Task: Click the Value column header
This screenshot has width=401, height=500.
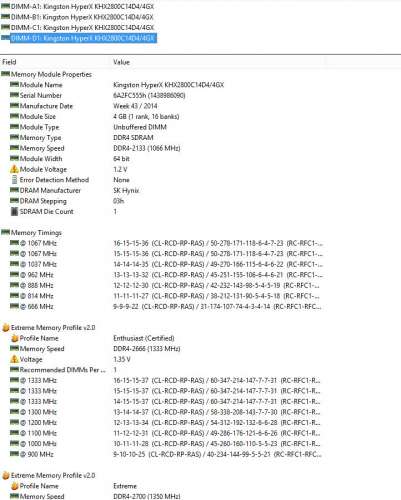Action: [121, 62]
